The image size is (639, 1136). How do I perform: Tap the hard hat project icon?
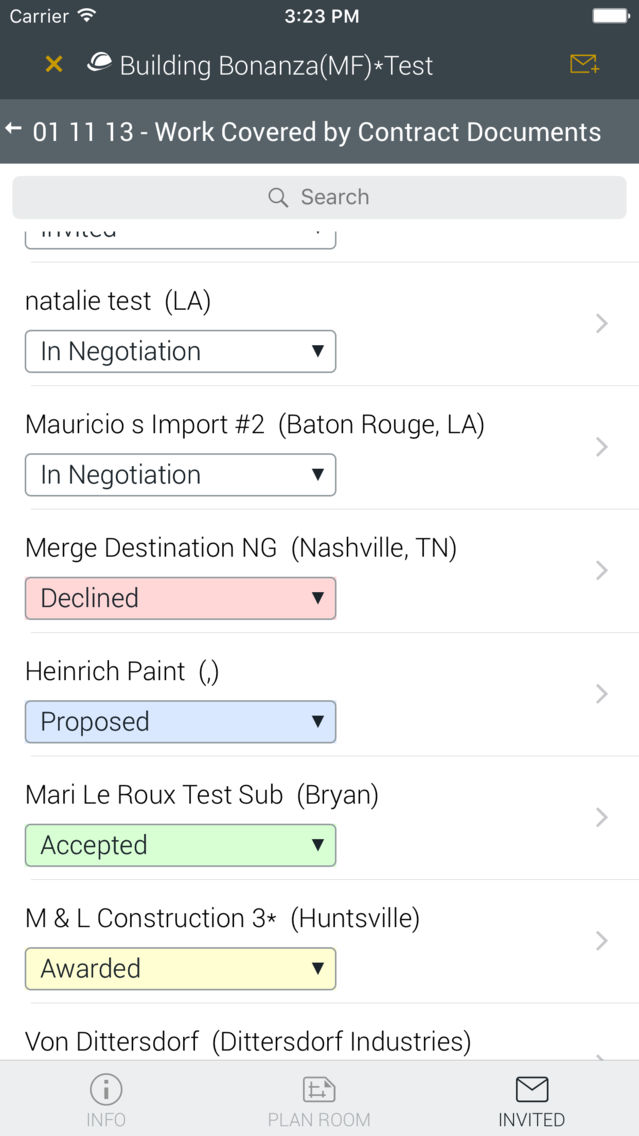tap(99, 64)
